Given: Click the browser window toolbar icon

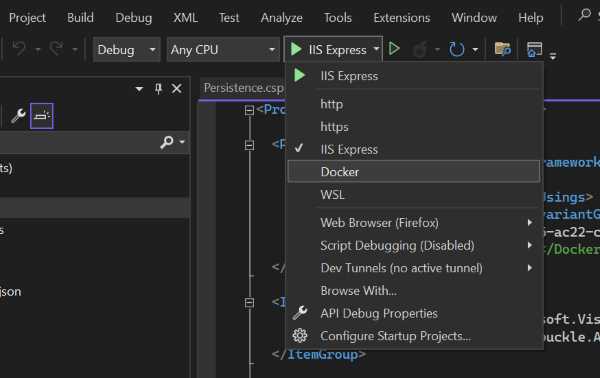Looking at the screenshot, I should point(534,49).
